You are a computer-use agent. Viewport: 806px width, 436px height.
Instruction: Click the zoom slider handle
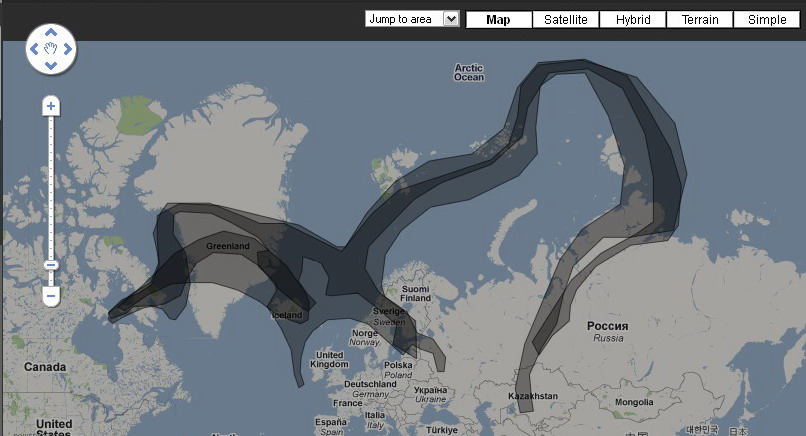pos(50,265)
